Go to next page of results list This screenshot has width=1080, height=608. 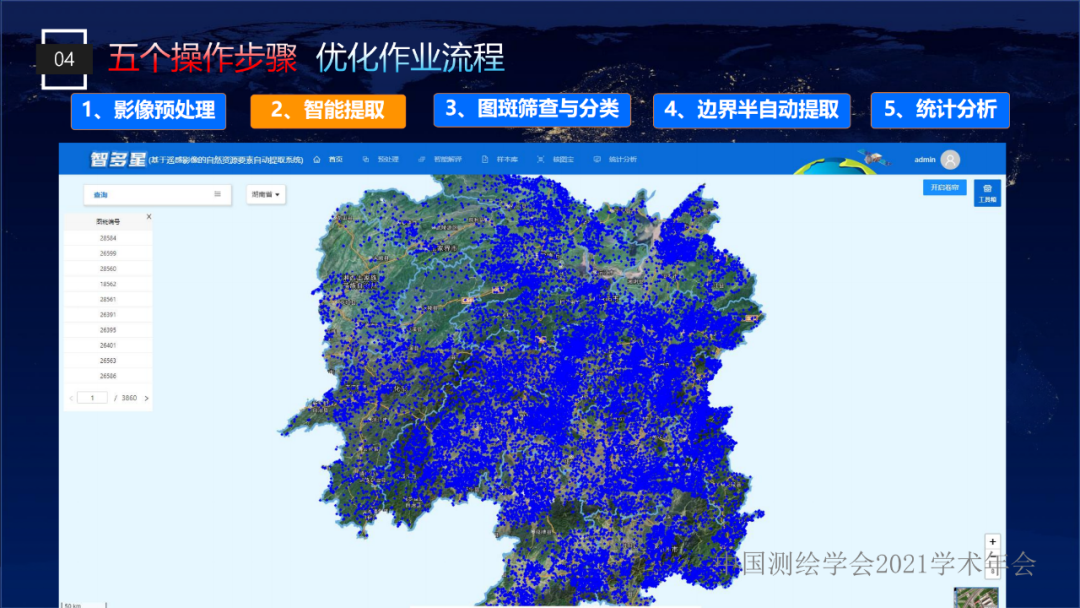point(146,398)
